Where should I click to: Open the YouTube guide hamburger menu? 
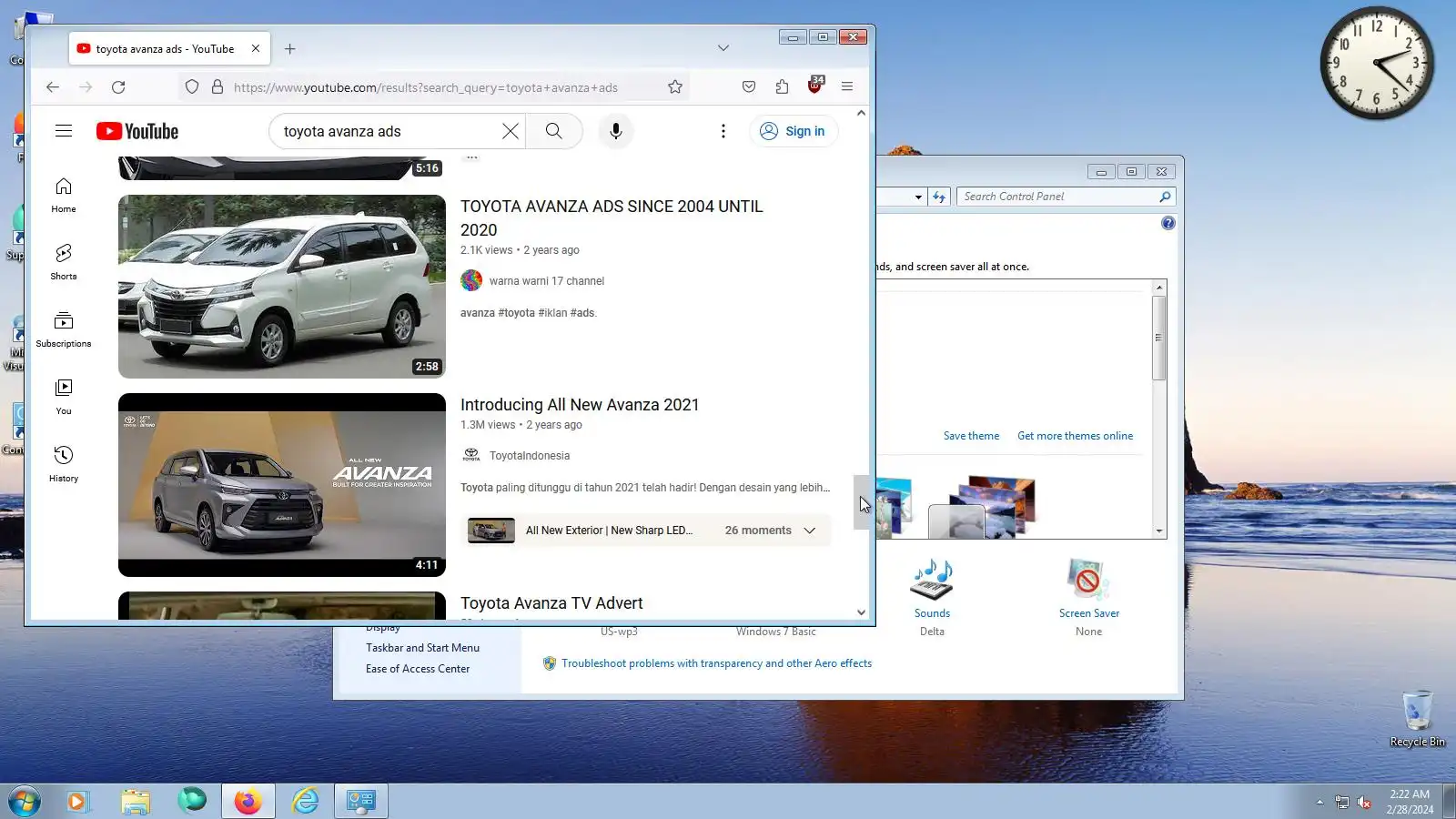click(x=64, y=131)
